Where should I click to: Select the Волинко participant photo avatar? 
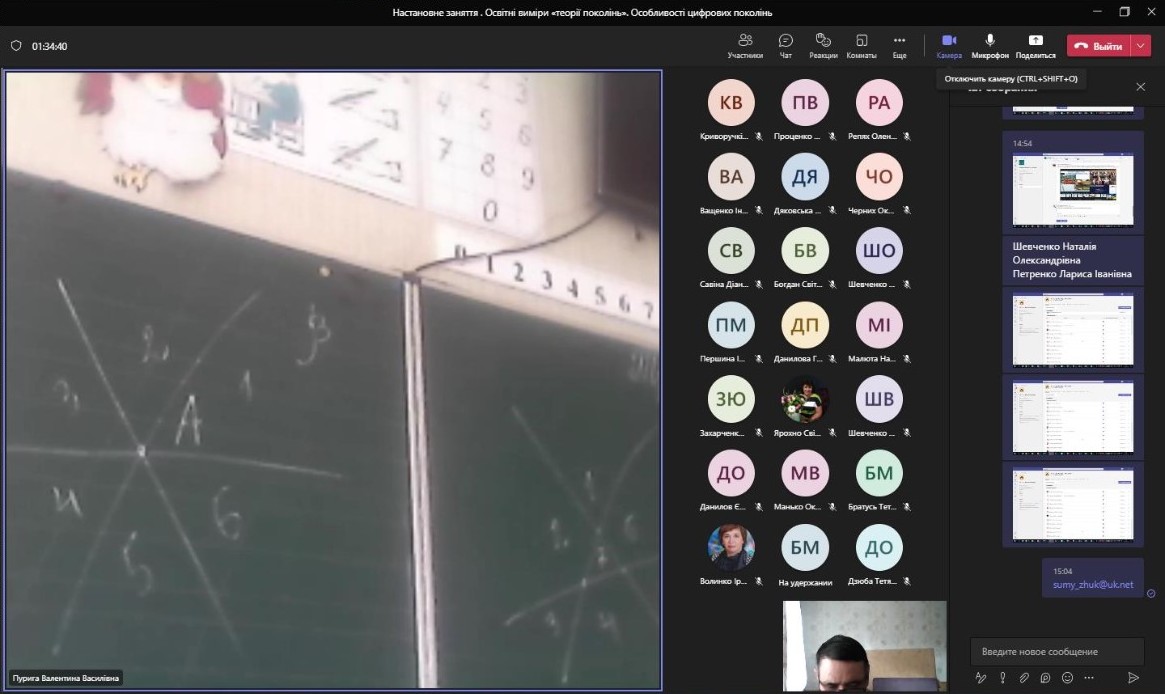click(731, 548)
